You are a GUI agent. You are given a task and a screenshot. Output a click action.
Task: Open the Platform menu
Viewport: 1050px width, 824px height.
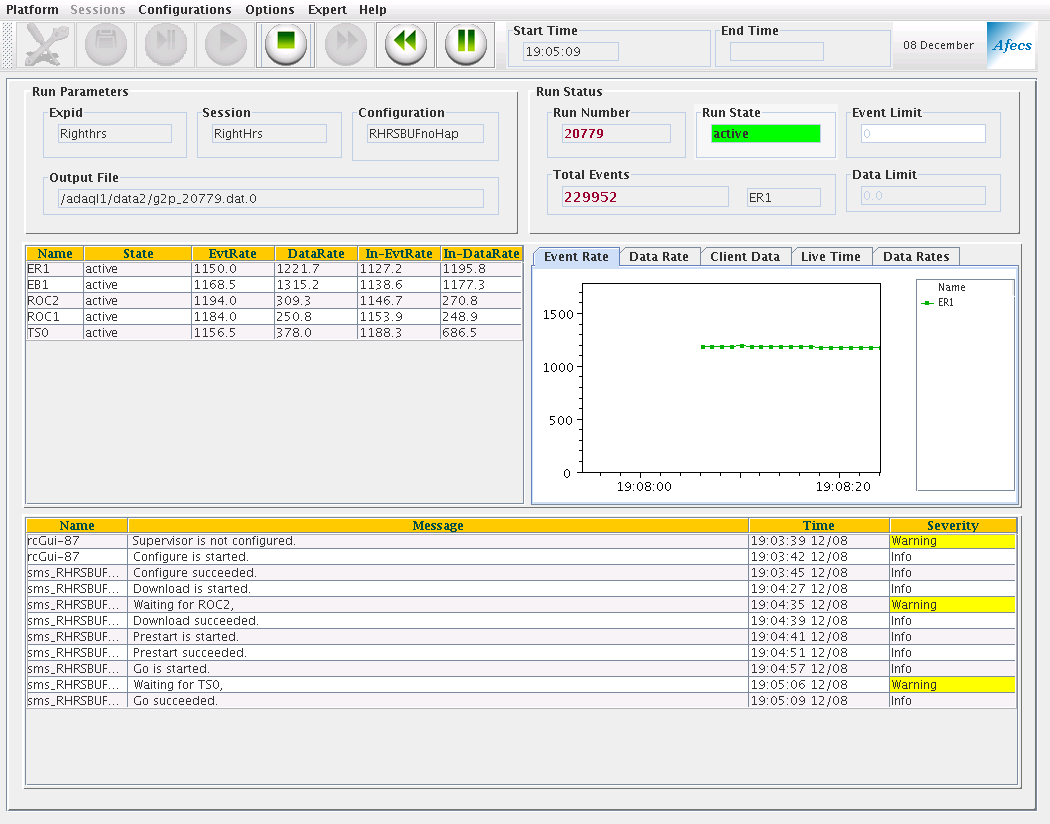pos(32,9)
